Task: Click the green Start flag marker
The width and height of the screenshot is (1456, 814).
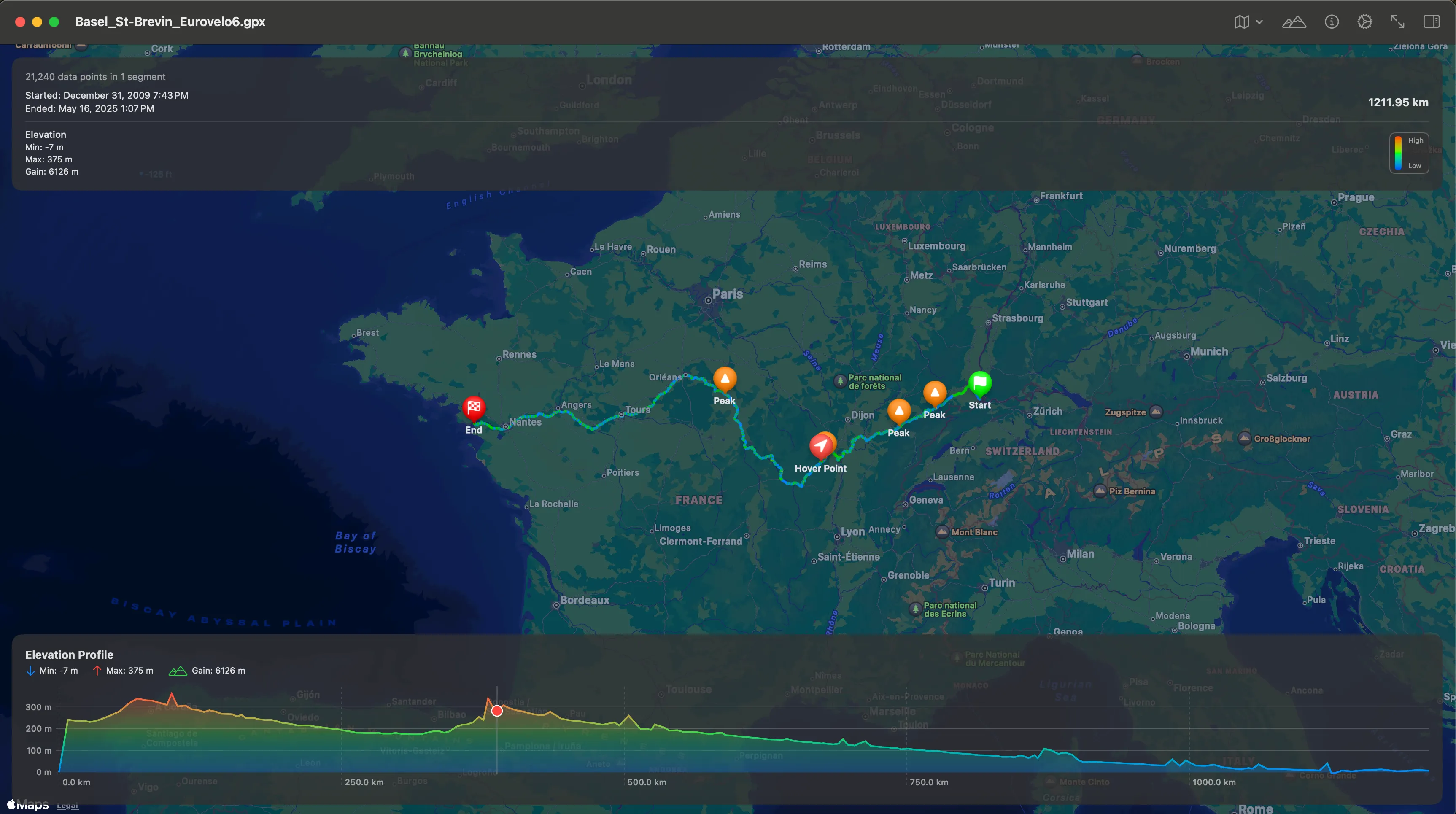Action: [979, 384]
